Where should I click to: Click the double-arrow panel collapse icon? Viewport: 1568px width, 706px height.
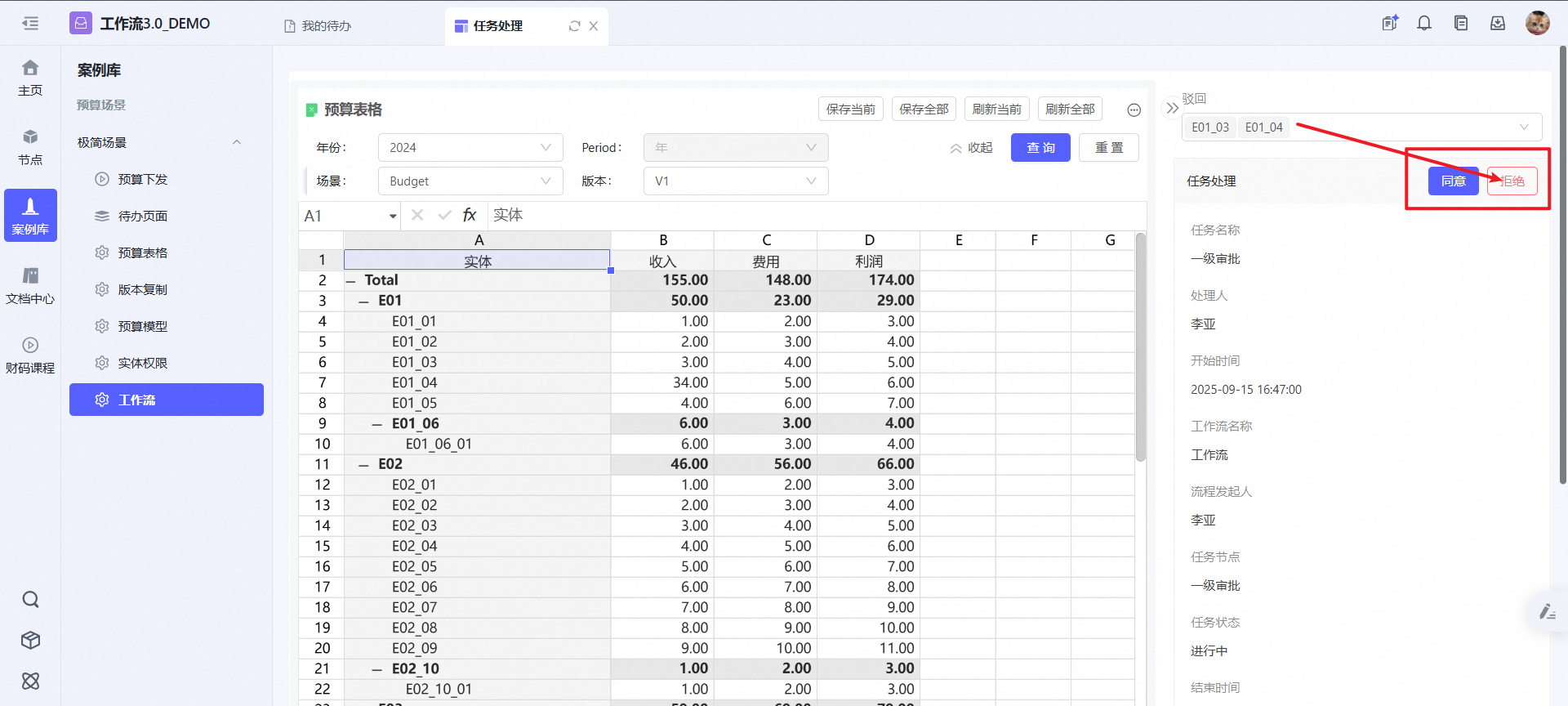tap(1172, 108)
